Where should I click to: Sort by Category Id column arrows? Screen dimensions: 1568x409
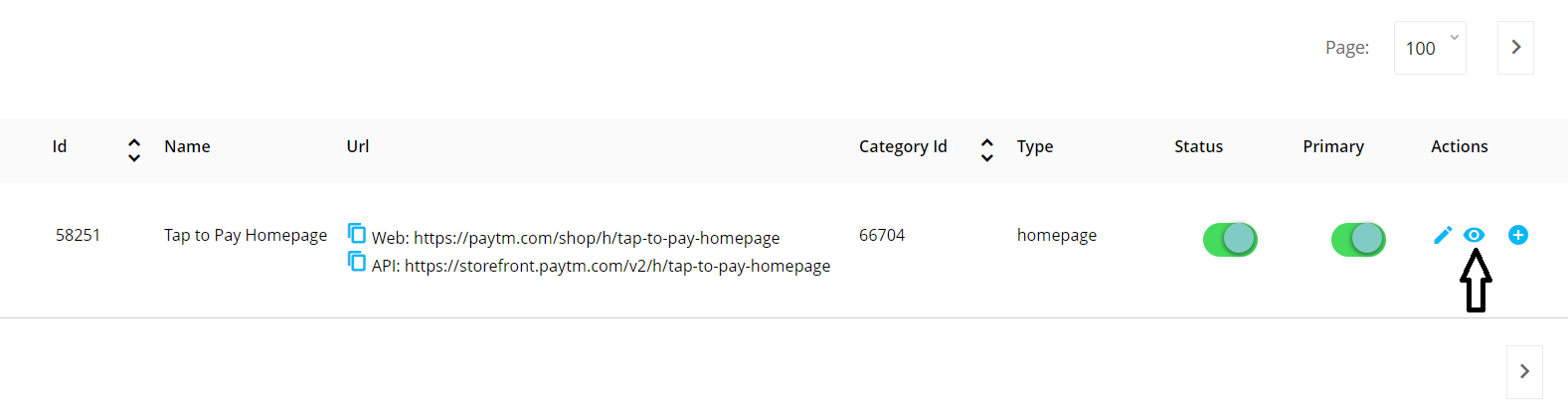pyautogui.click(x=987, y=150)
